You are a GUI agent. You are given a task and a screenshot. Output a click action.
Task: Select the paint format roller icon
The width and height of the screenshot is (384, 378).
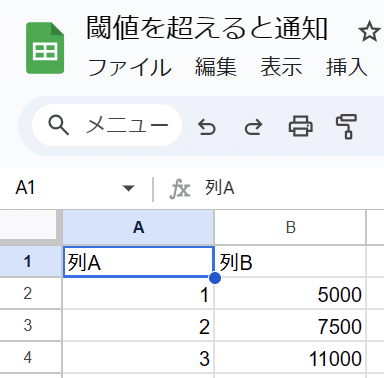[346, 126]
